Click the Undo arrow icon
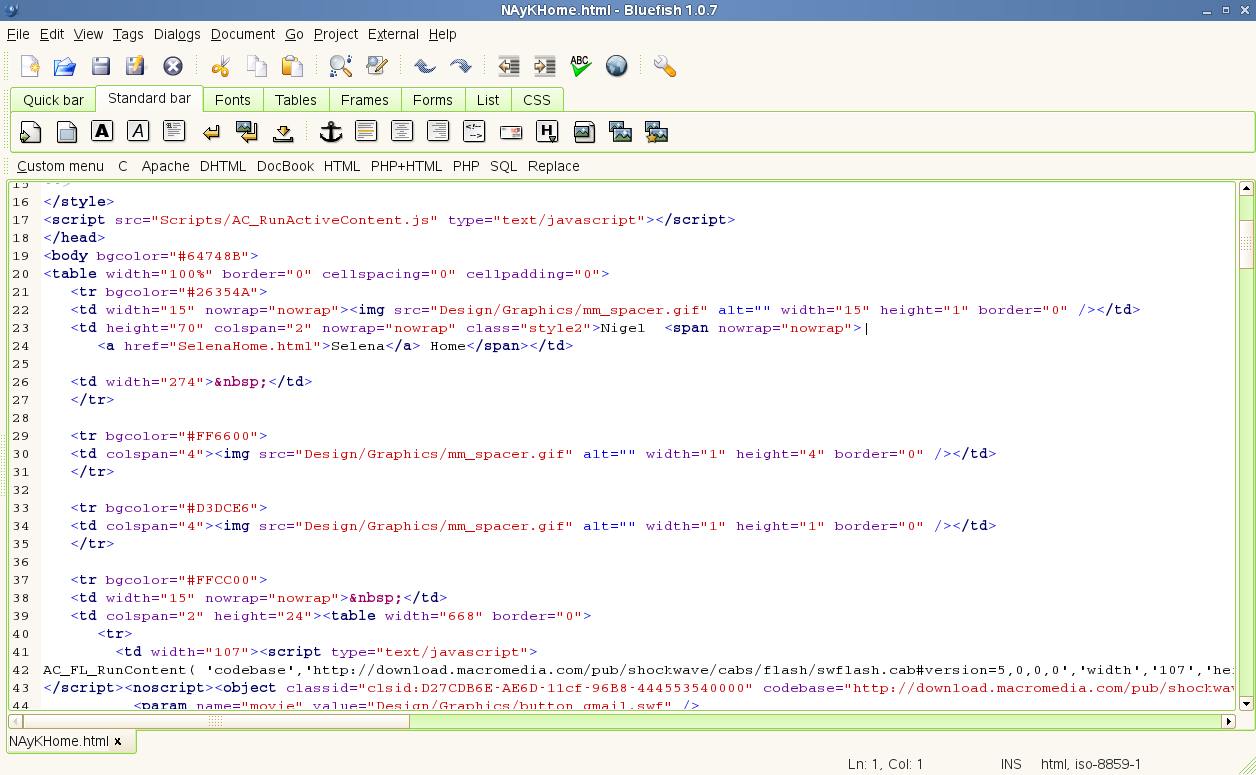Viewport: 1256px width, 775px height. click(425, 67)
